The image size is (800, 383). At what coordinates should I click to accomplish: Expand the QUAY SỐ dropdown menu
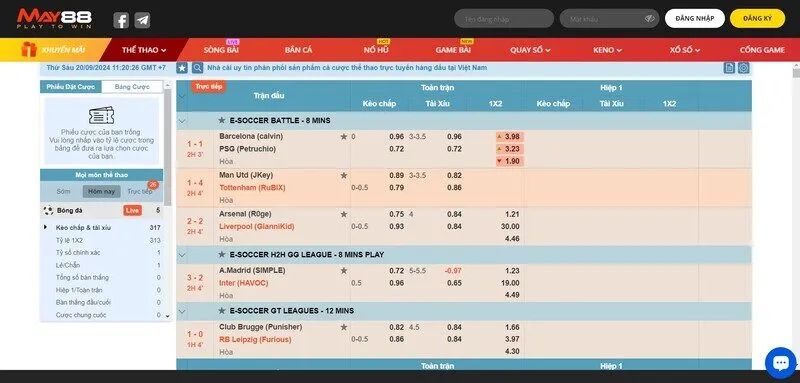tap(530, 50)
